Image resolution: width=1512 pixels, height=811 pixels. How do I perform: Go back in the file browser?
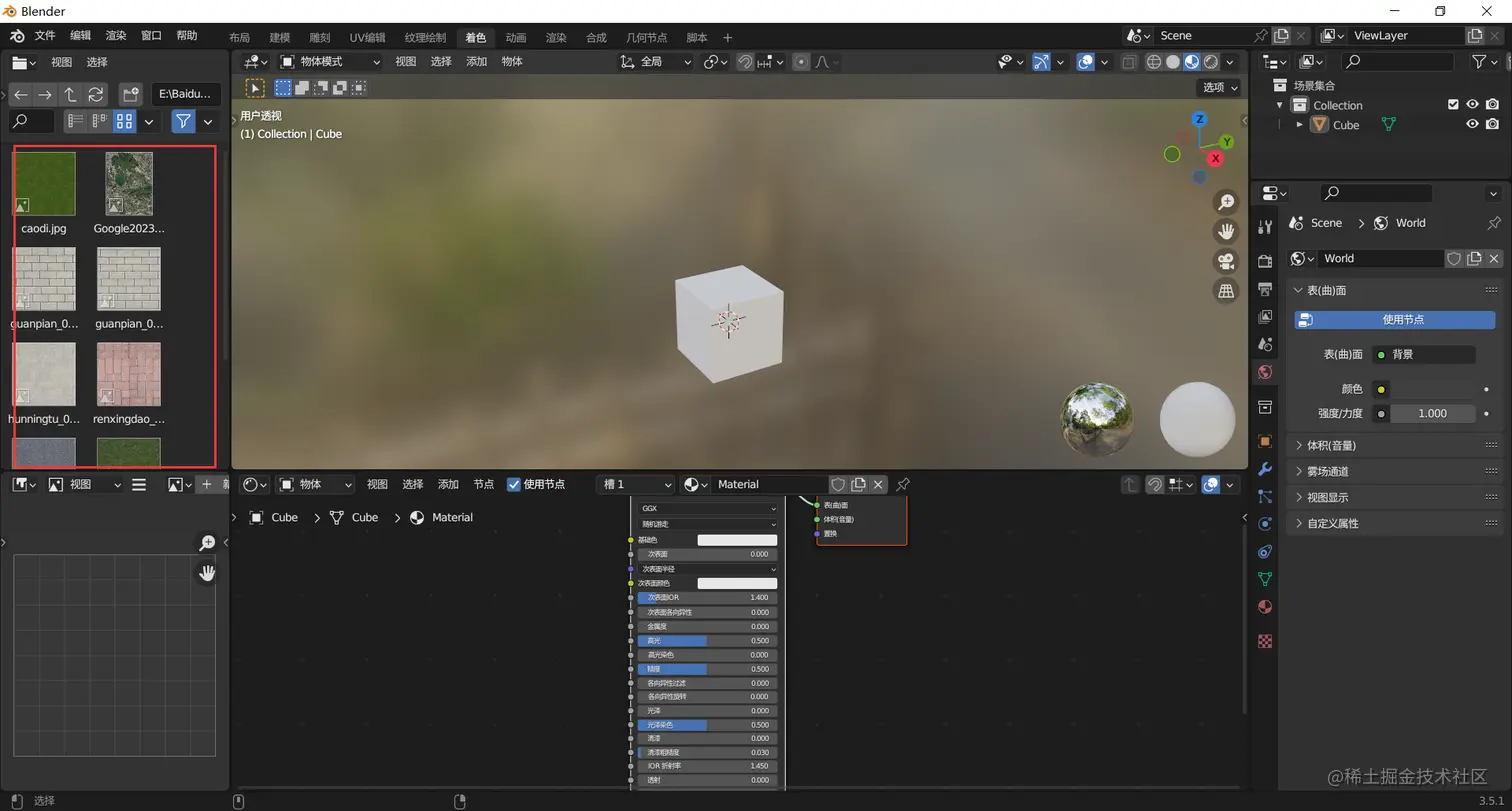pos(21,95)
